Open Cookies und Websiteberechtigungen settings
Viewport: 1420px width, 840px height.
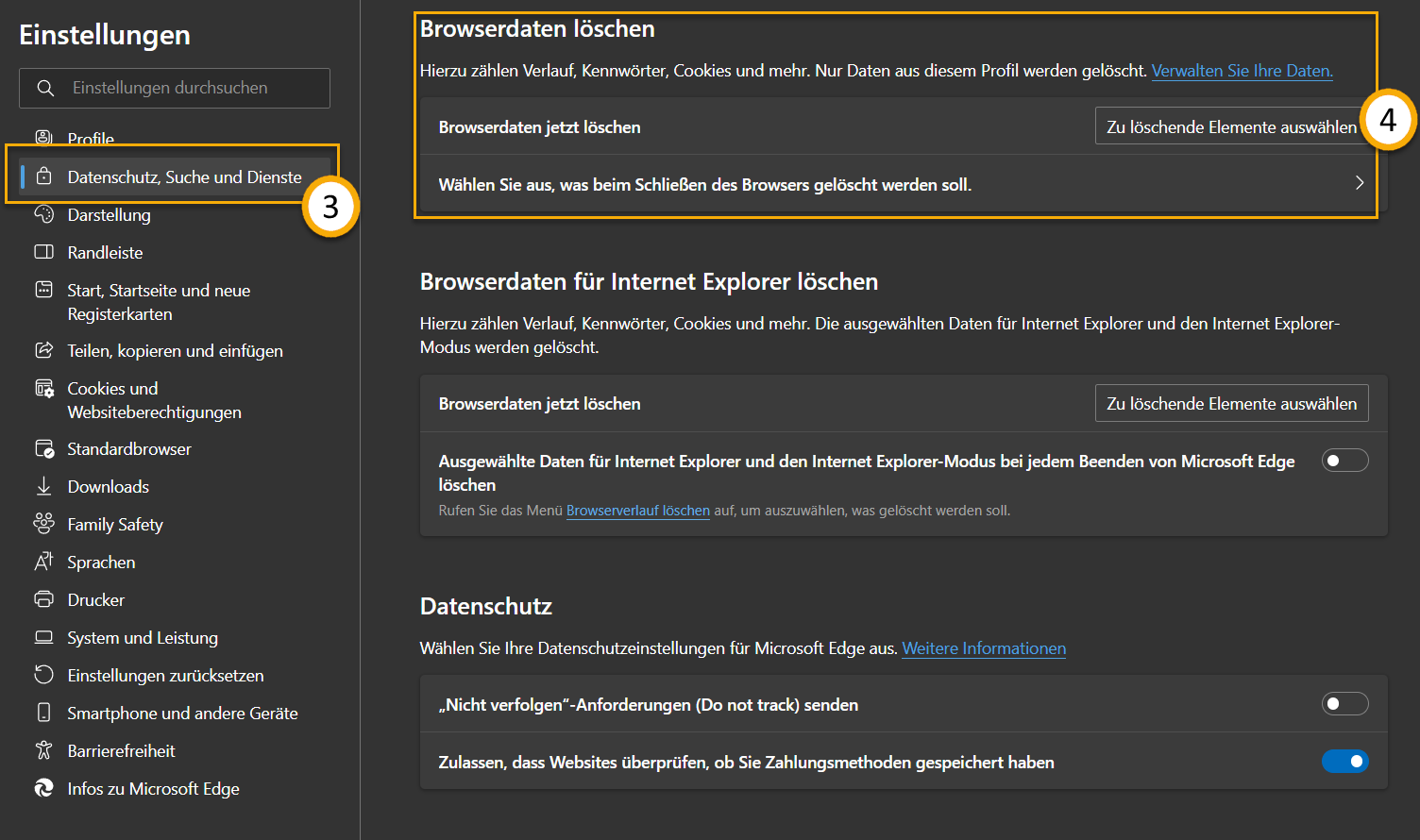[154, 400]
